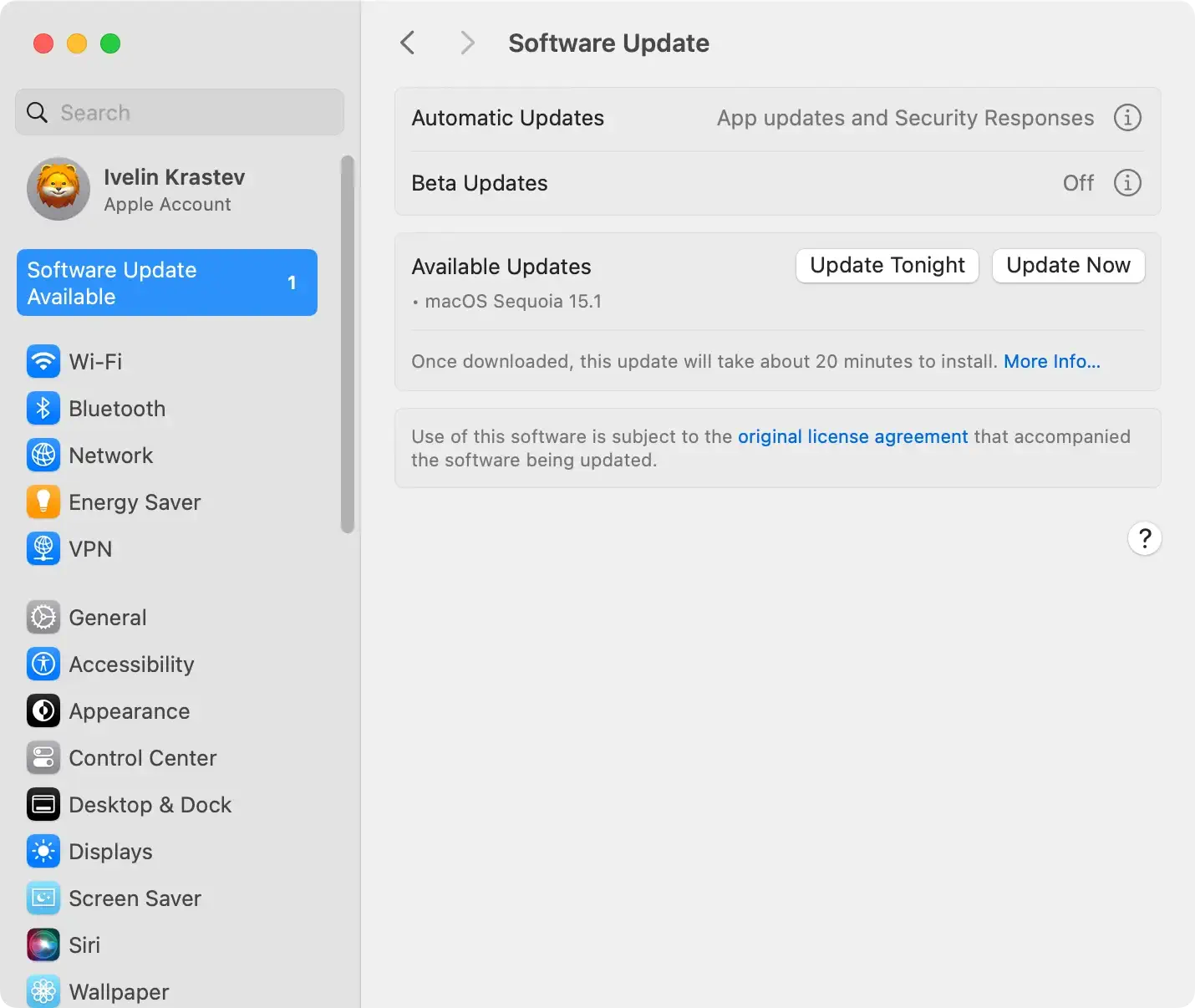Click the Automatic Updates row label
This screenshot has width=1195, height=1008.
click(x=508, y=118)
